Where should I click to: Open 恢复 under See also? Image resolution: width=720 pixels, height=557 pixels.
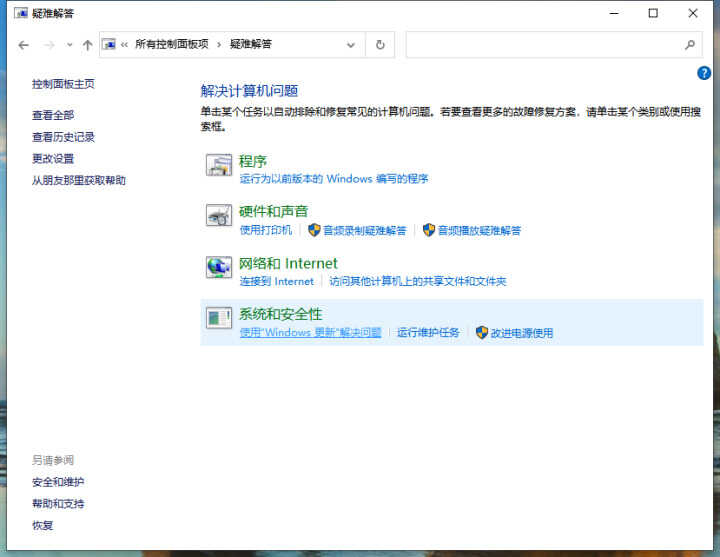point(42,525)
